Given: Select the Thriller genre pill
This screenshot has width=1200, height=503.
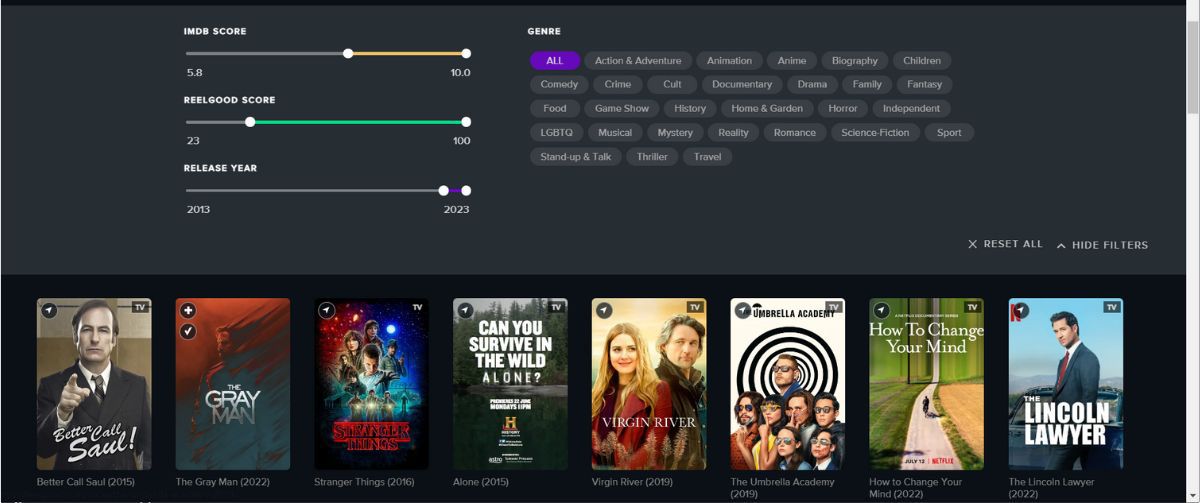Looking at the screenshot, I should pyautogui.click(x=653, y=157).
